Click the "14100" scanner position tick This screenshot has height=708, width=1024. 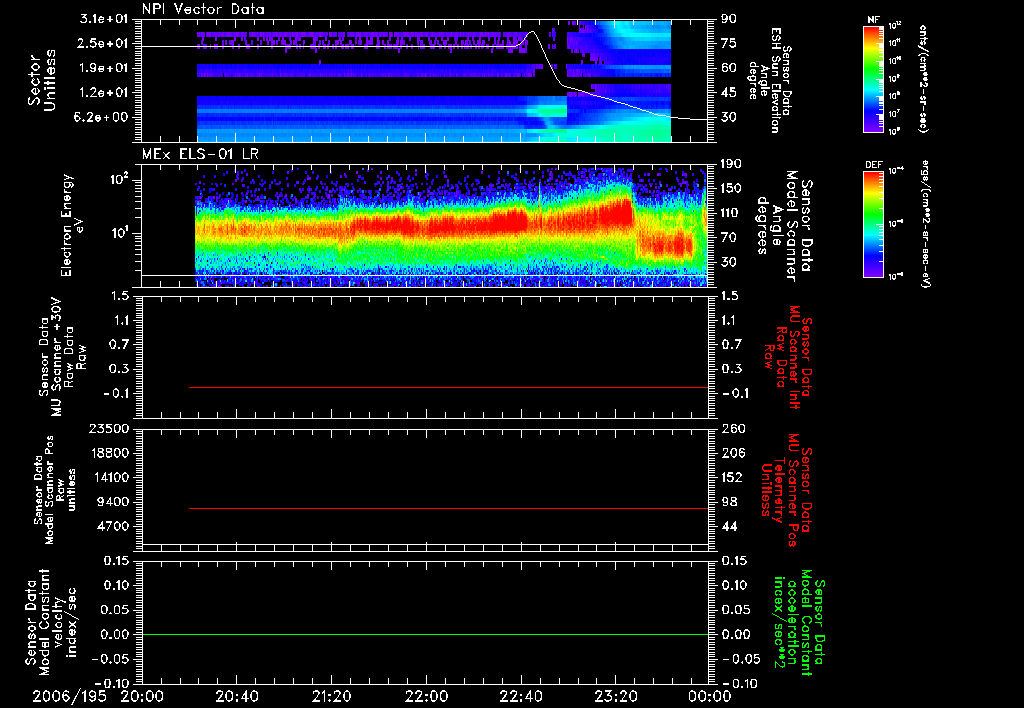click(110, 477)
